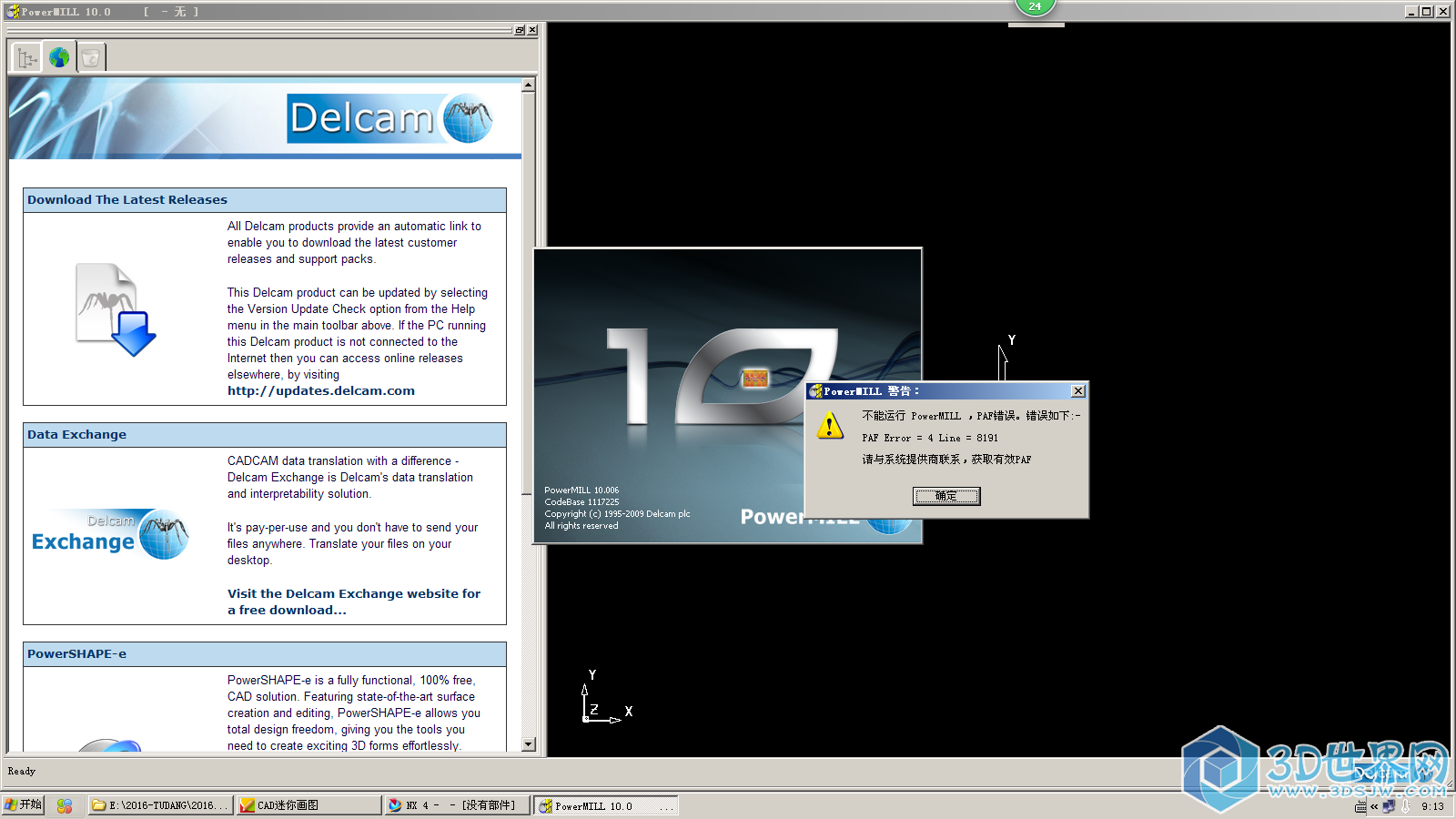1456x819 pixels.
Task: Close the PowerMILL 警告 dialog
Action: tap(1078, 391)
